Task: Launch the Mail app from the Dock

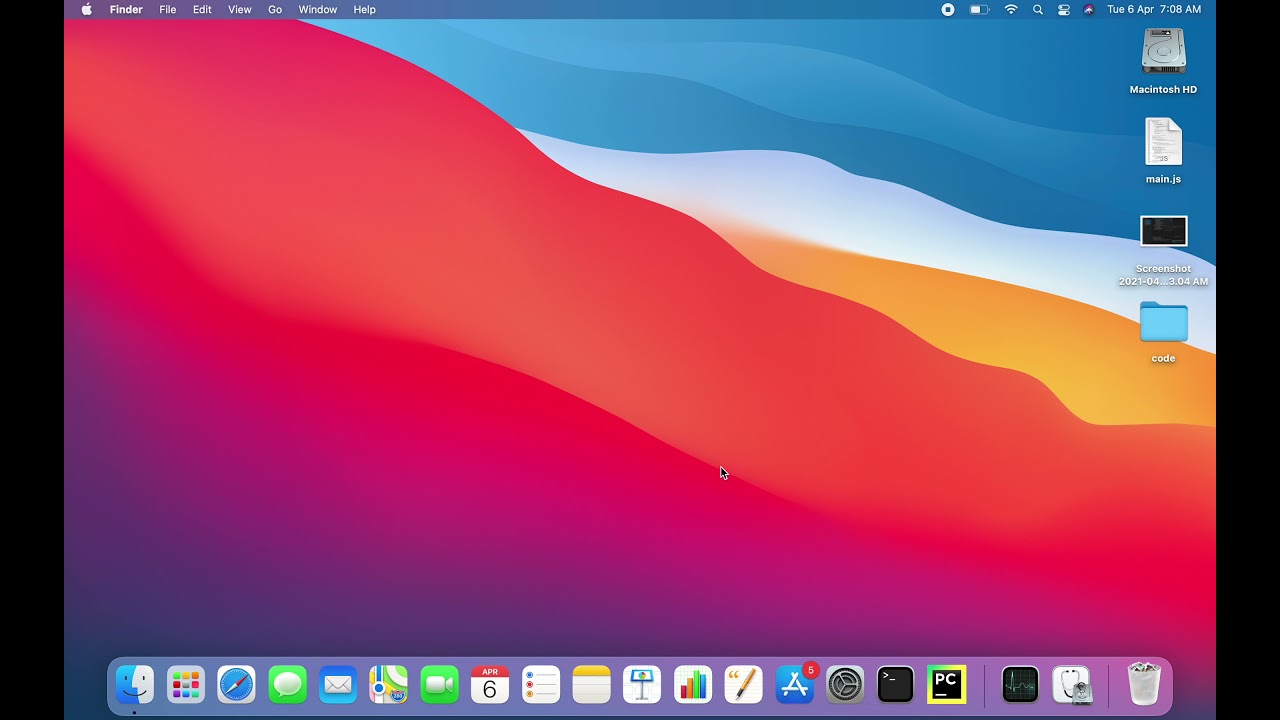Action: pyautogui.click(x=338, y=685)
